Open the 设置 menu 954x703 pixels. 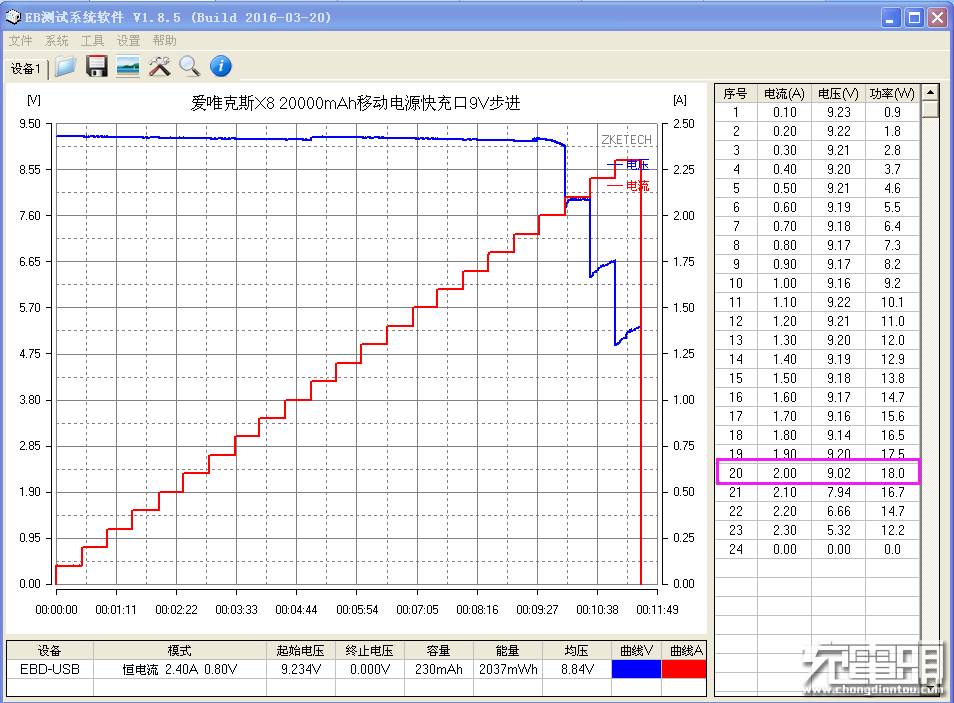click(x=128, y=41)
